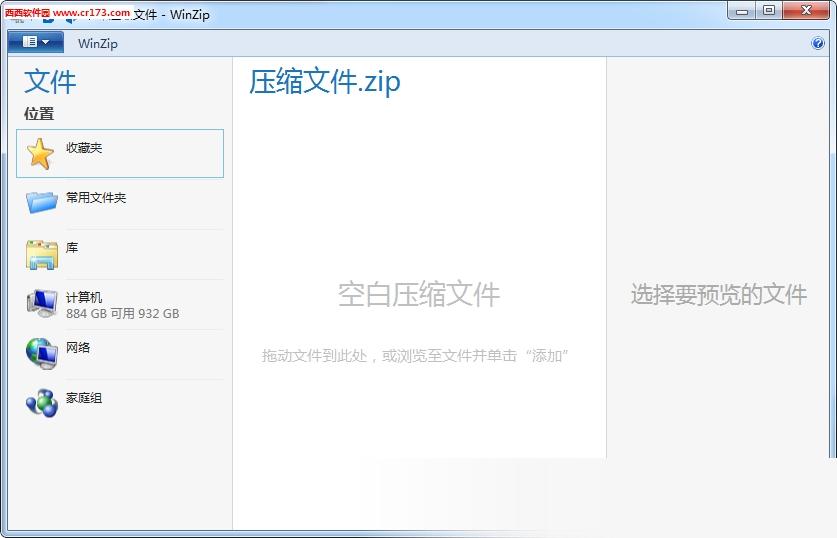This screenshot has width=837, height=538.
Task: Open the blue WinZip file menu button
Action: pos(36,42)
